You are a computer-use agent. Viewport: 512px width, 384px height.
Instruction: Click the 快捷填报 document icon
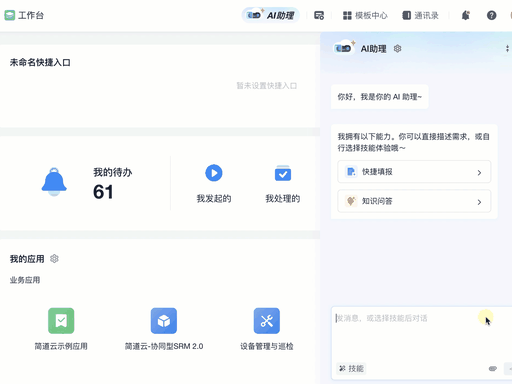351,172
